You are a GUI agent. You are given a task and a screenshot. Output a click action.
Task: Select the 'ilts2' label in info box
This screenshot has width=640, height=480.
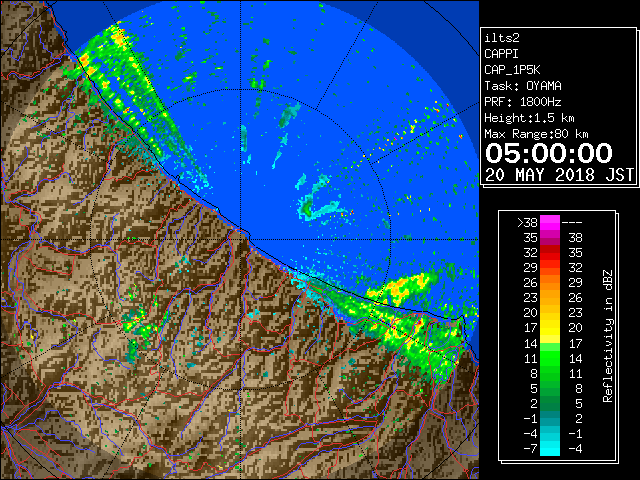502,38
